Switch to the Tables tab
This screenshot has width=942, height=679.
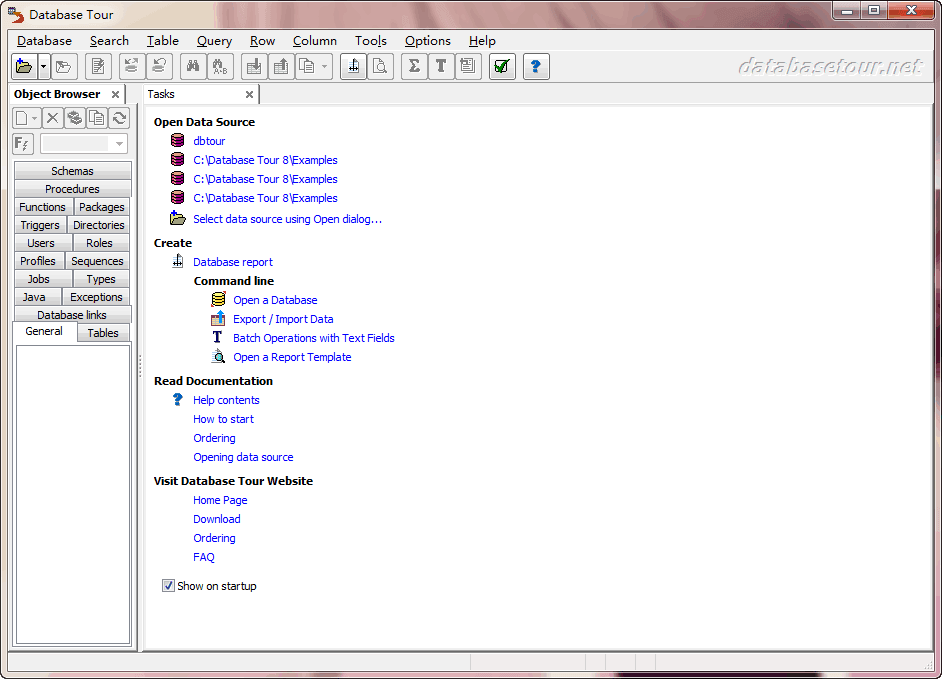[x=103, y=333]
